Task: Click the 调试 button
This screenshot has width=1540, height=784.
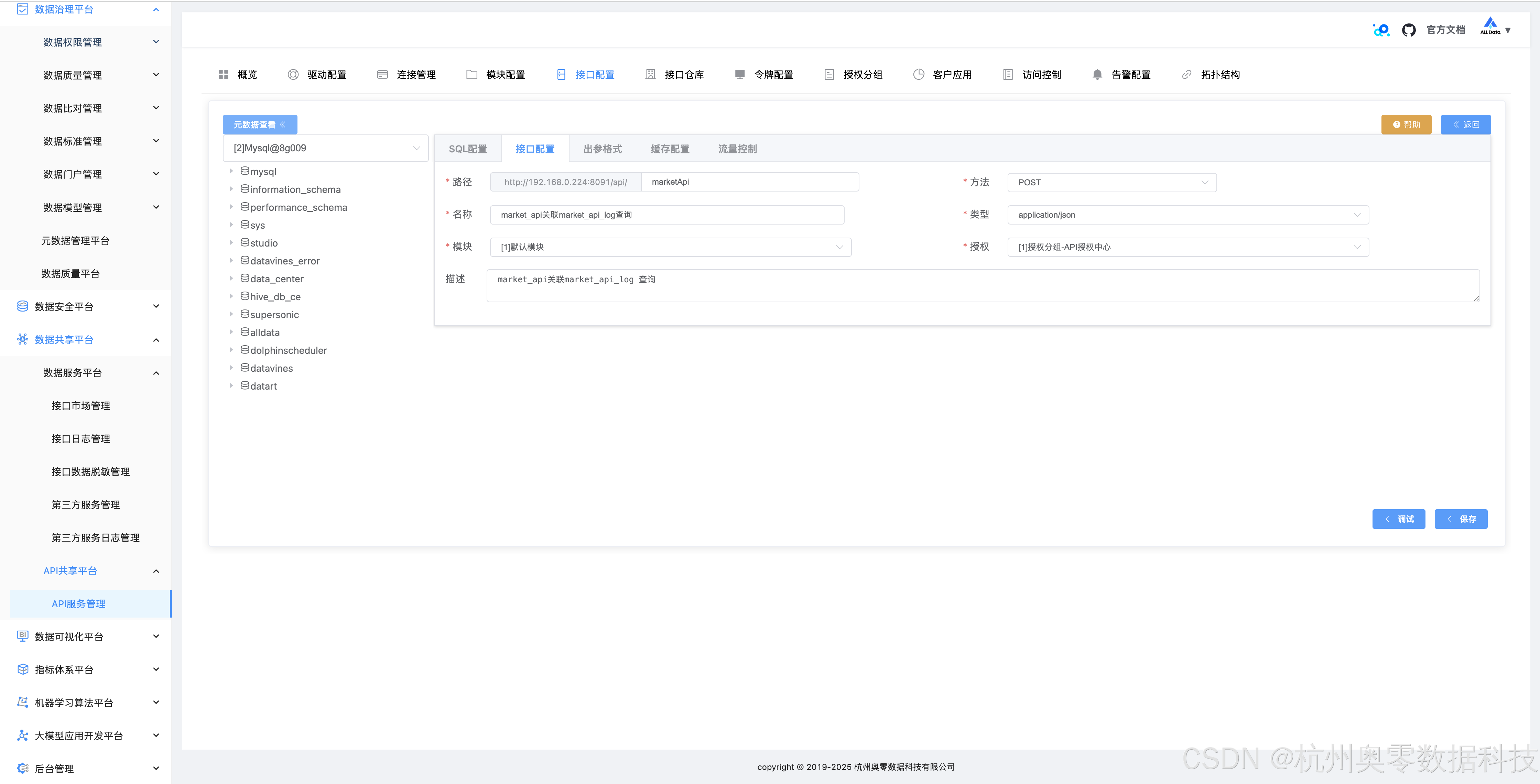Action: coord(1398,519)
